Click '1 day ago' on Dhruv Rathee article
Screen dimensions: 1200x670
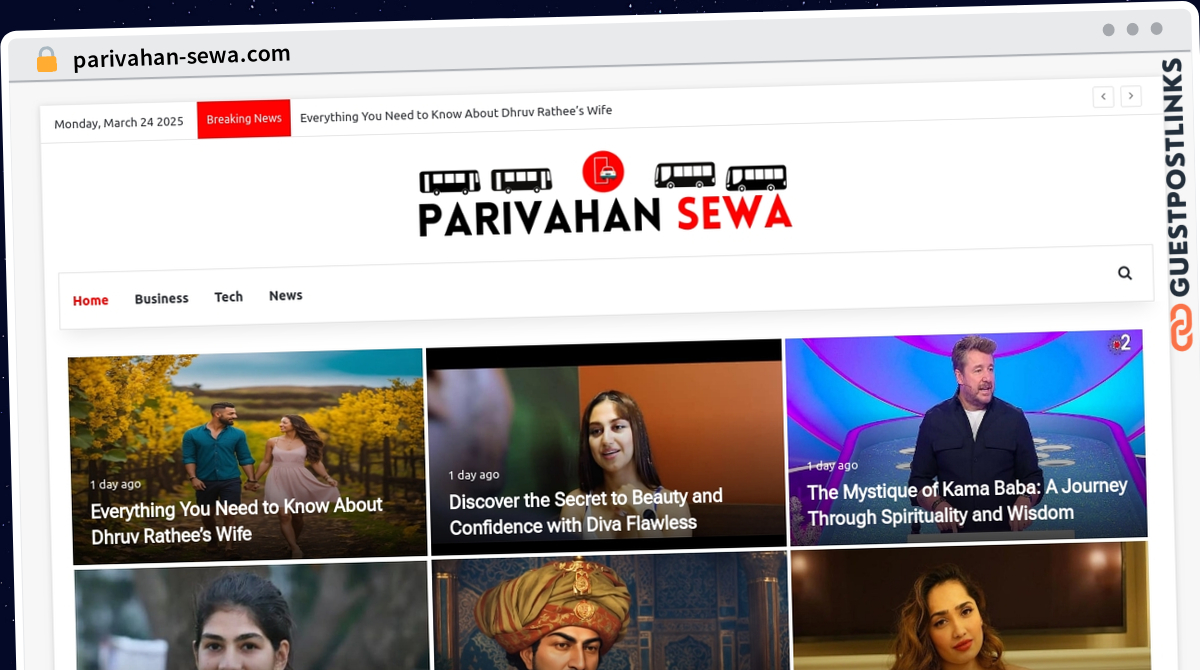[x=115, y=484]
